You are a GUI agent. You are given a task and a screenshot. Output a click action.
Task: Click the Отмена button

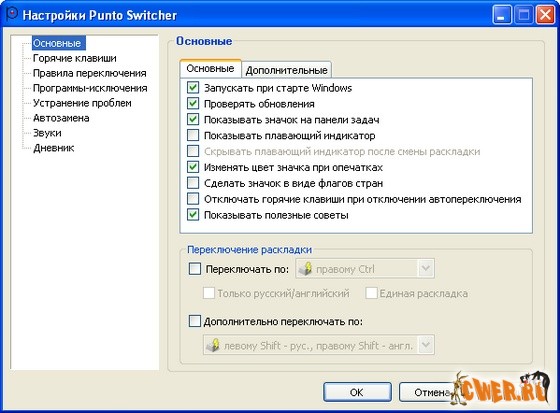[x=430, y=392]
